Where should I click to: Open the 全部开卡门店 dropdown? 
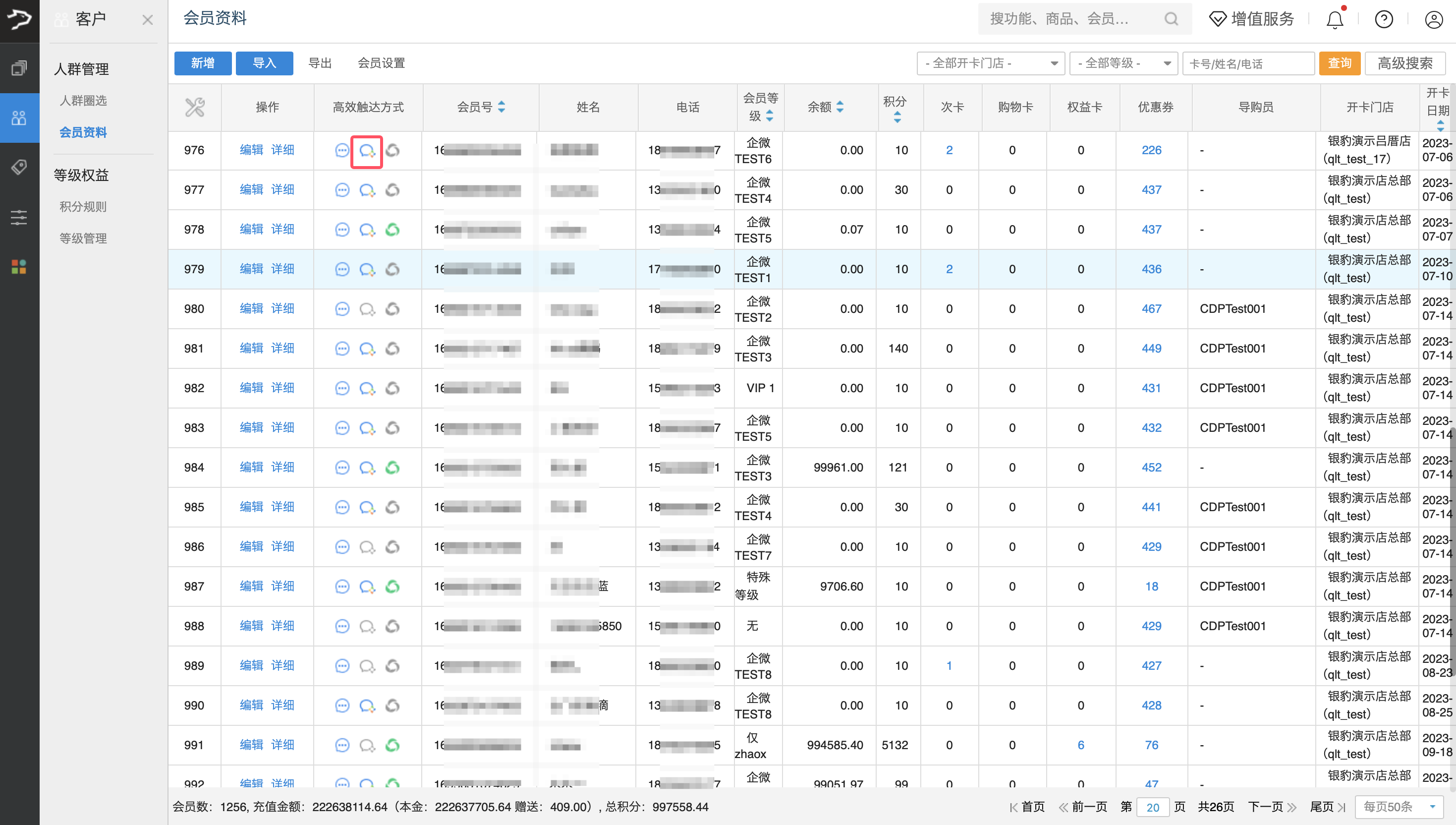tap(991, 63)
